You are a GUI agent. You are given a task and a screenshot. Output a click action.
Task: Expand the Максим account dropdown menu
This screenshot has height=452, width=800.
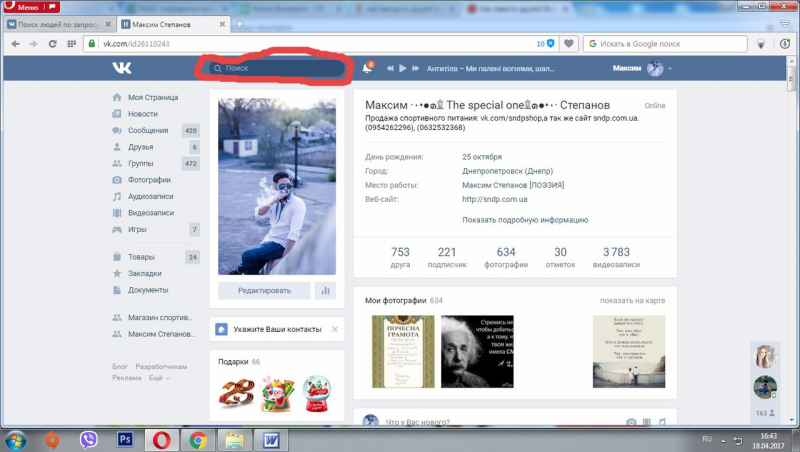[643, 68]
